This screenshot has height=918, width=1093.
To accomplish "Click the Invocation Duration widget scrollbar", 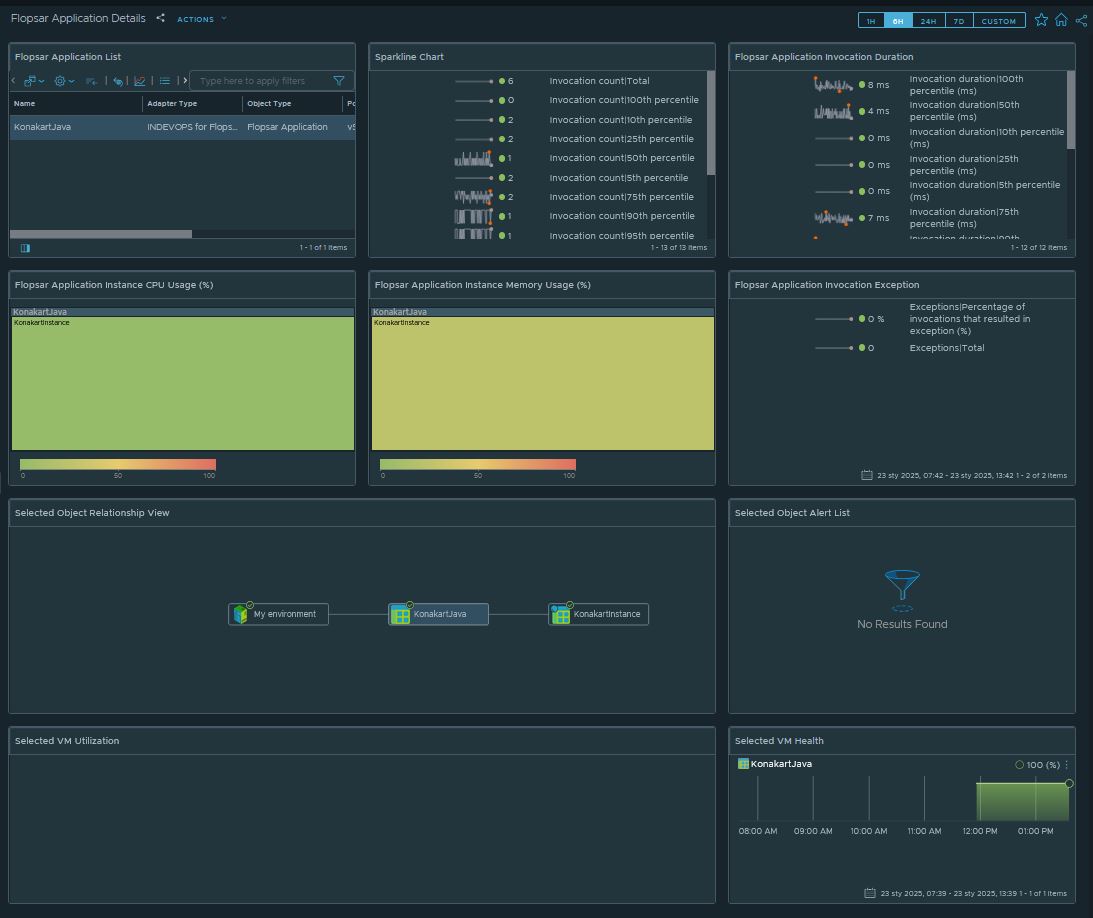I will tap(1070, 110).
